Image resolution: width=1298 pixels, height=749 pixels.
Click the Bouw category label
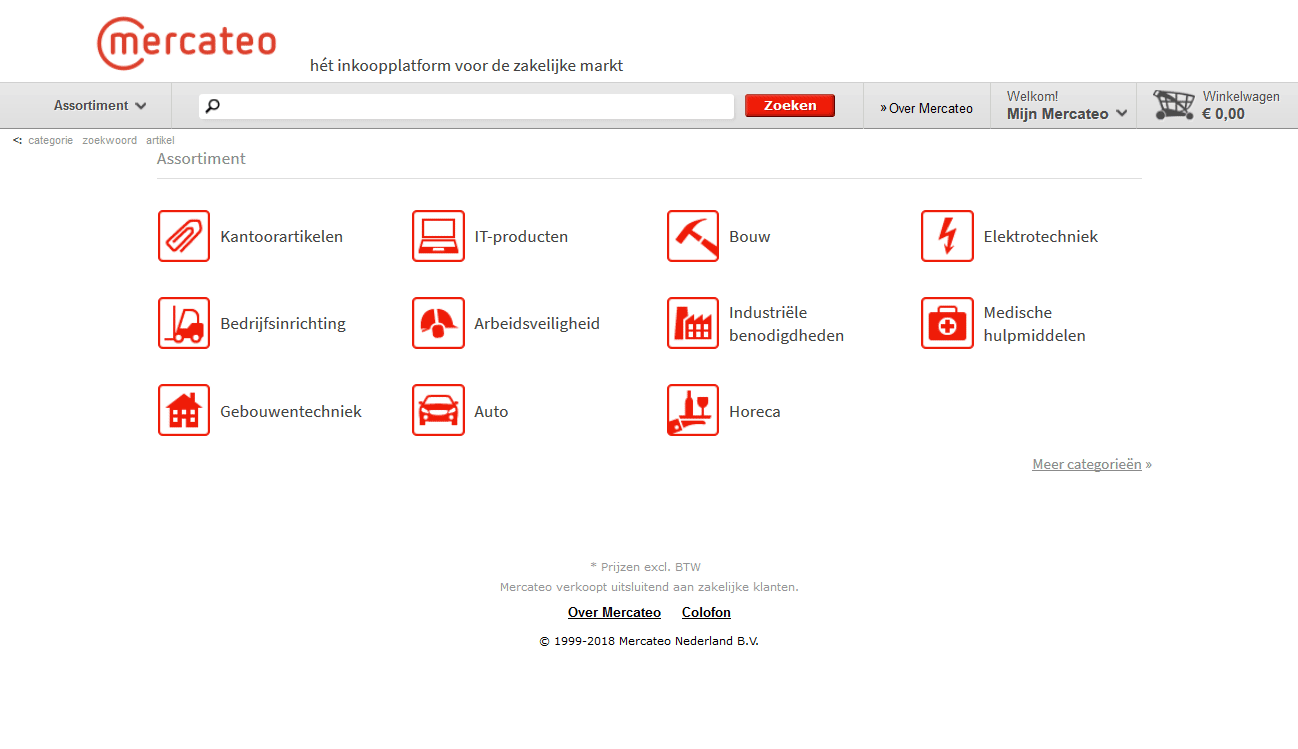click(x=750, y=237)
